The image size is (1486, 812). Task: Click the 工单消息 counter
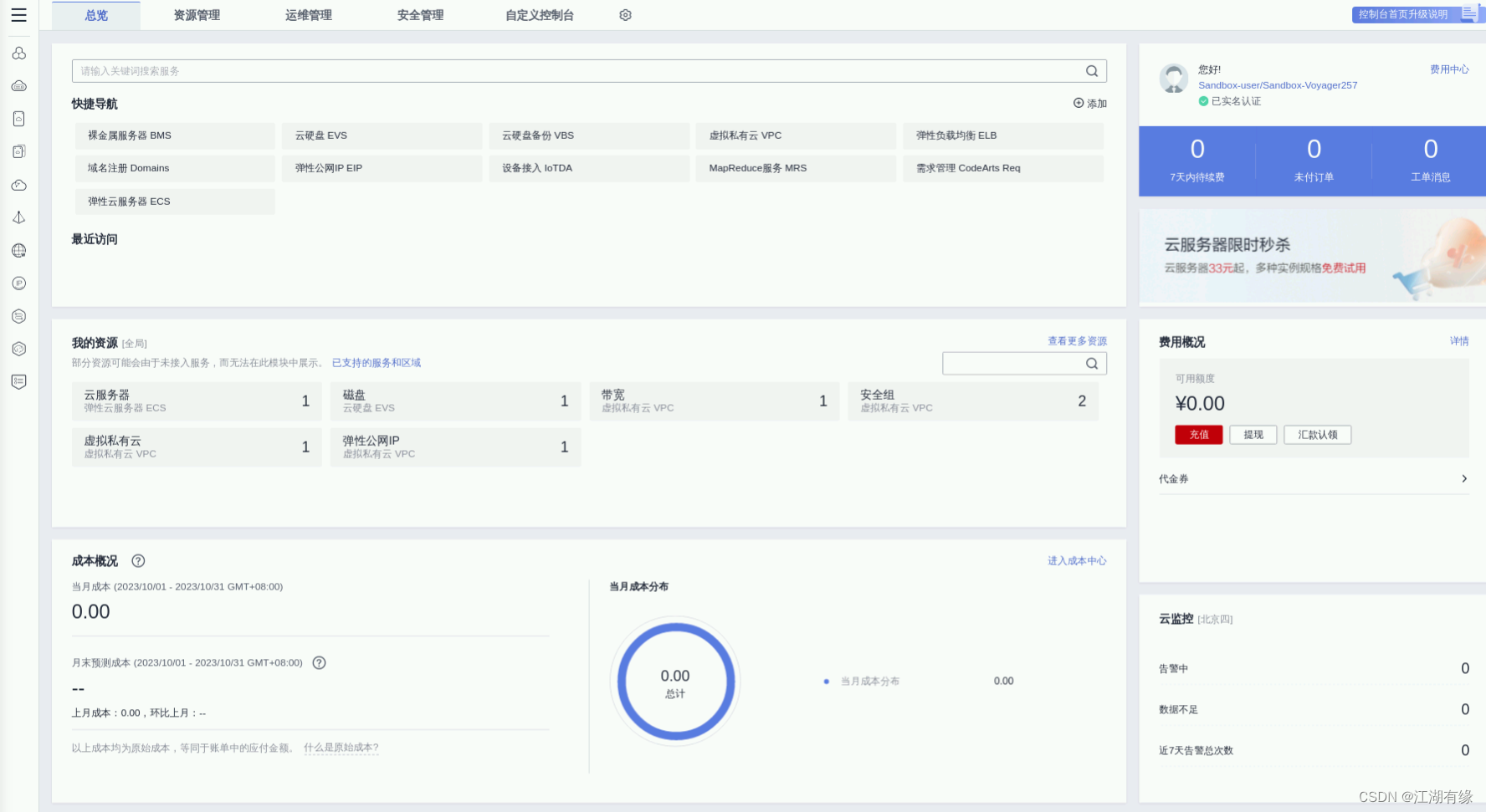1431,161
